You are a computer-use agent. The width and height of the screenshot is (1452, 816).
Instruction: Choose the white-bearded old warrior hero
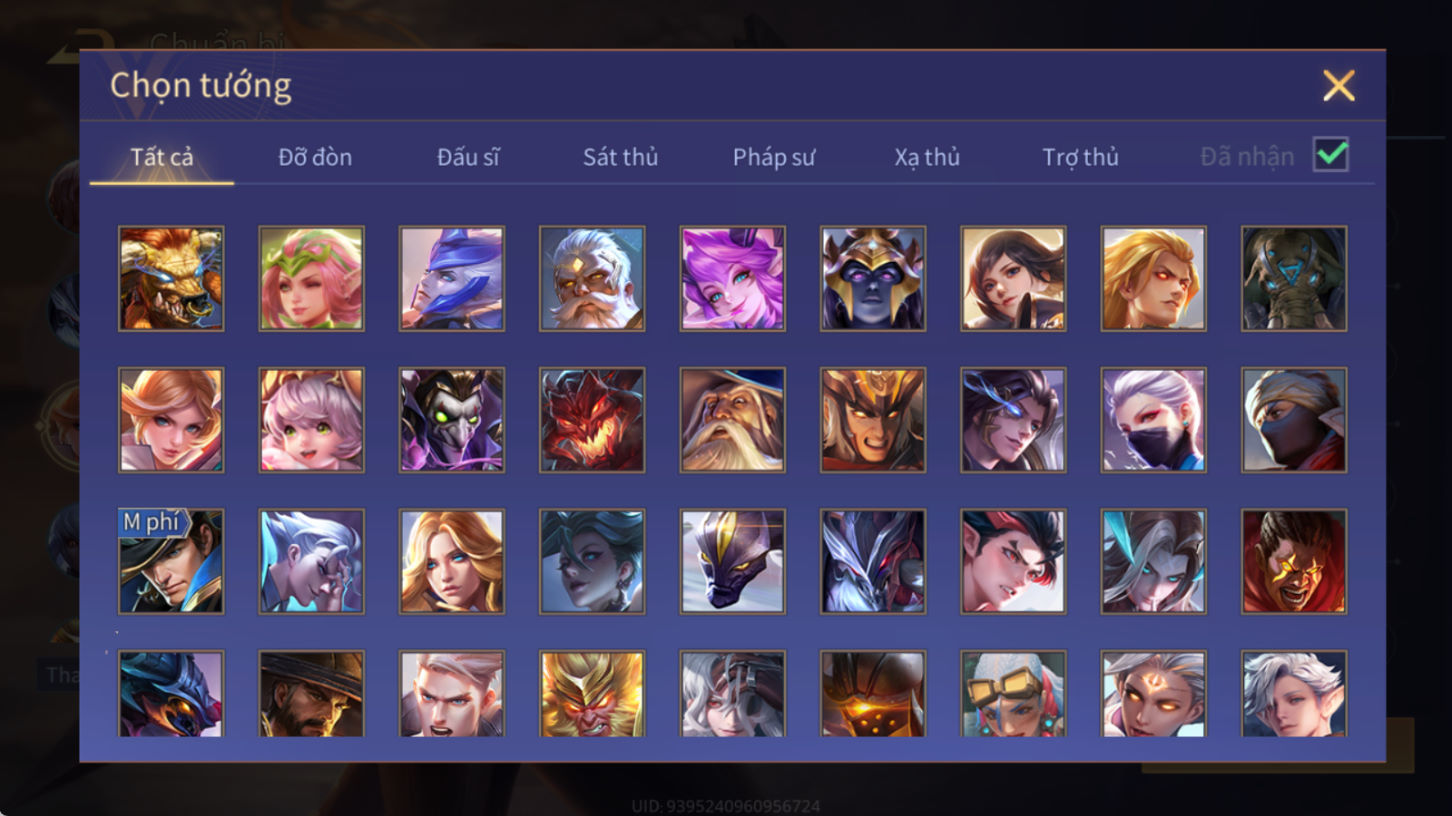coord(592,278)
